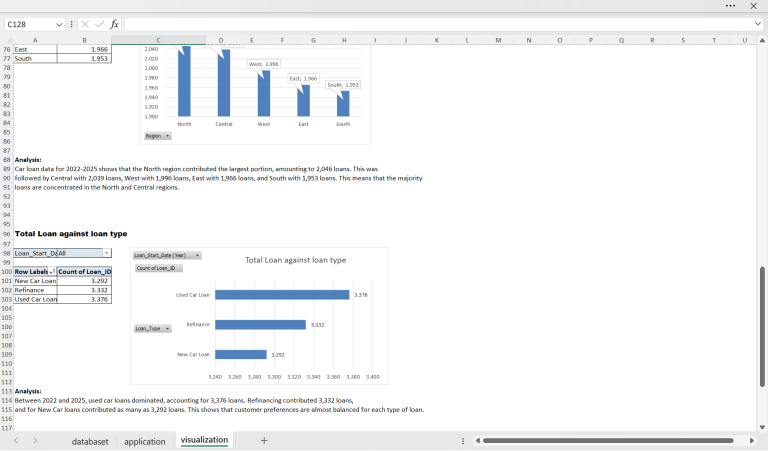Switch to the databaset sheet tab
This screenshot has width=768, height=451.
tap(90, 441)
